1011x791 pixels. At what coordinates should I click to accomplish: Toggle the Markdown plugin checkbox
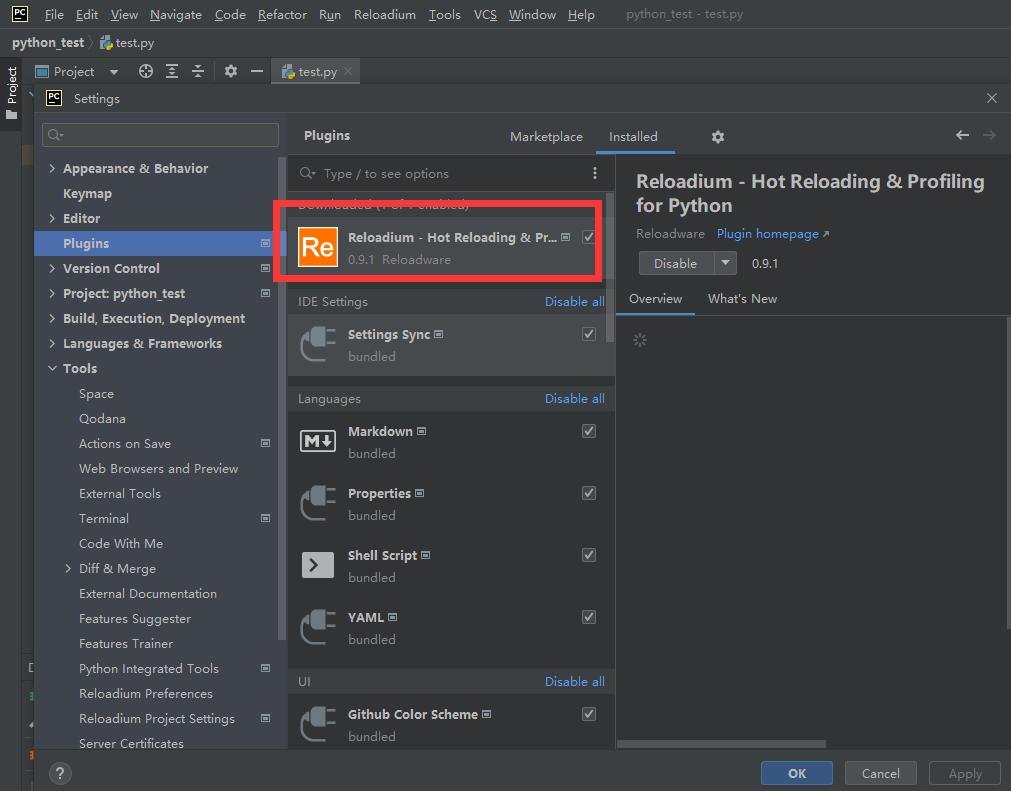(x=589, y=431)
